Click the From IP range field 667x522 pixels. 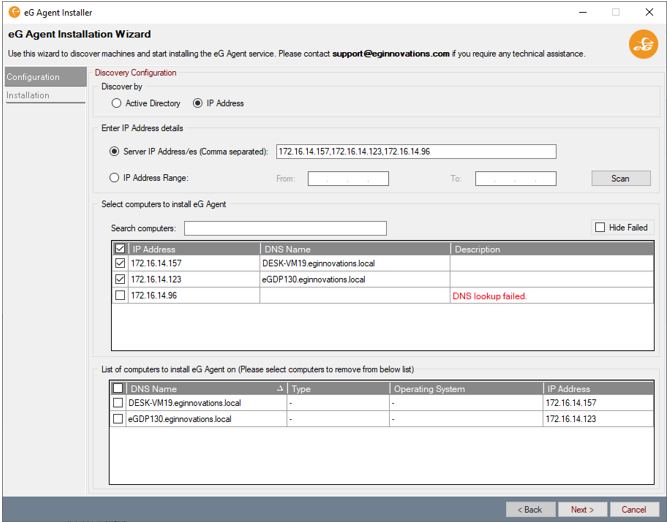(348, 179)
